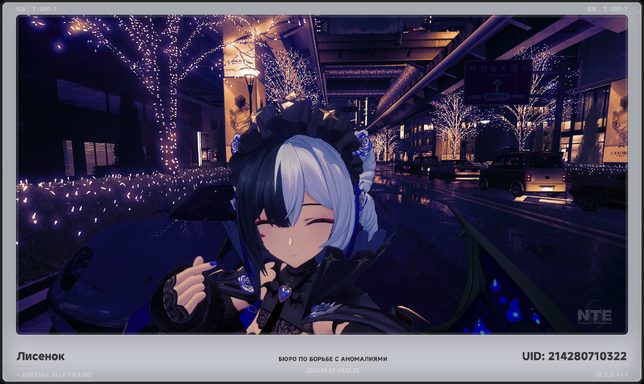Click the player name Лисенок

[x=41, y=356]
